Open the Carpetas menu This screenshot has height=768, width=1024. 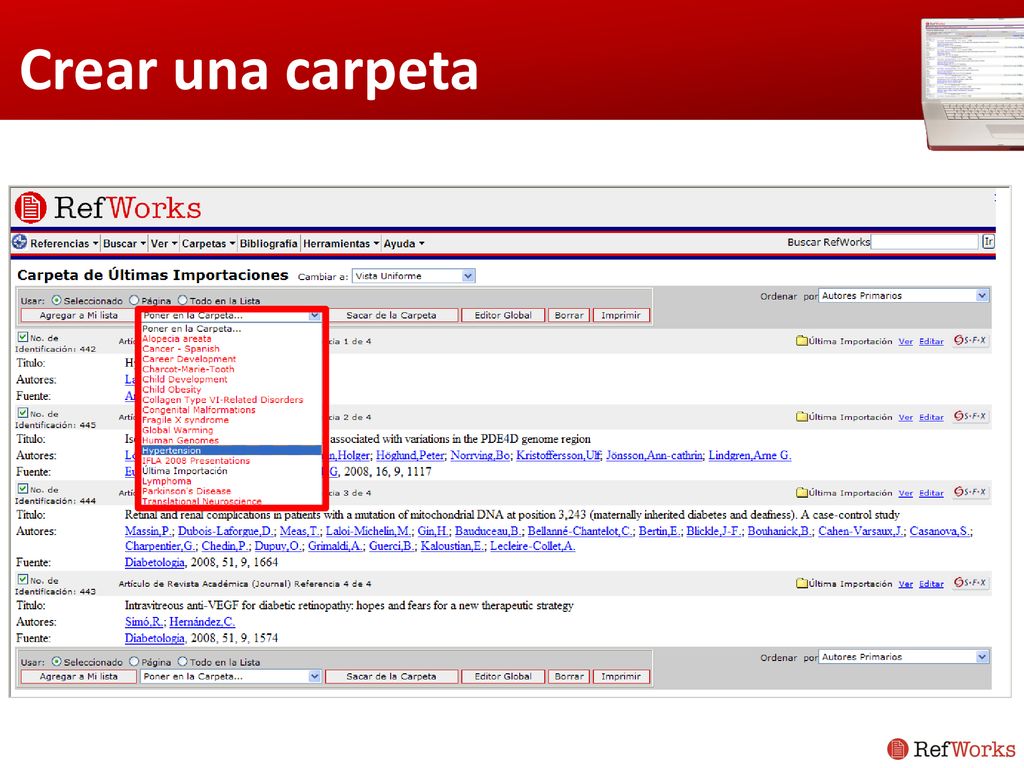208,243
